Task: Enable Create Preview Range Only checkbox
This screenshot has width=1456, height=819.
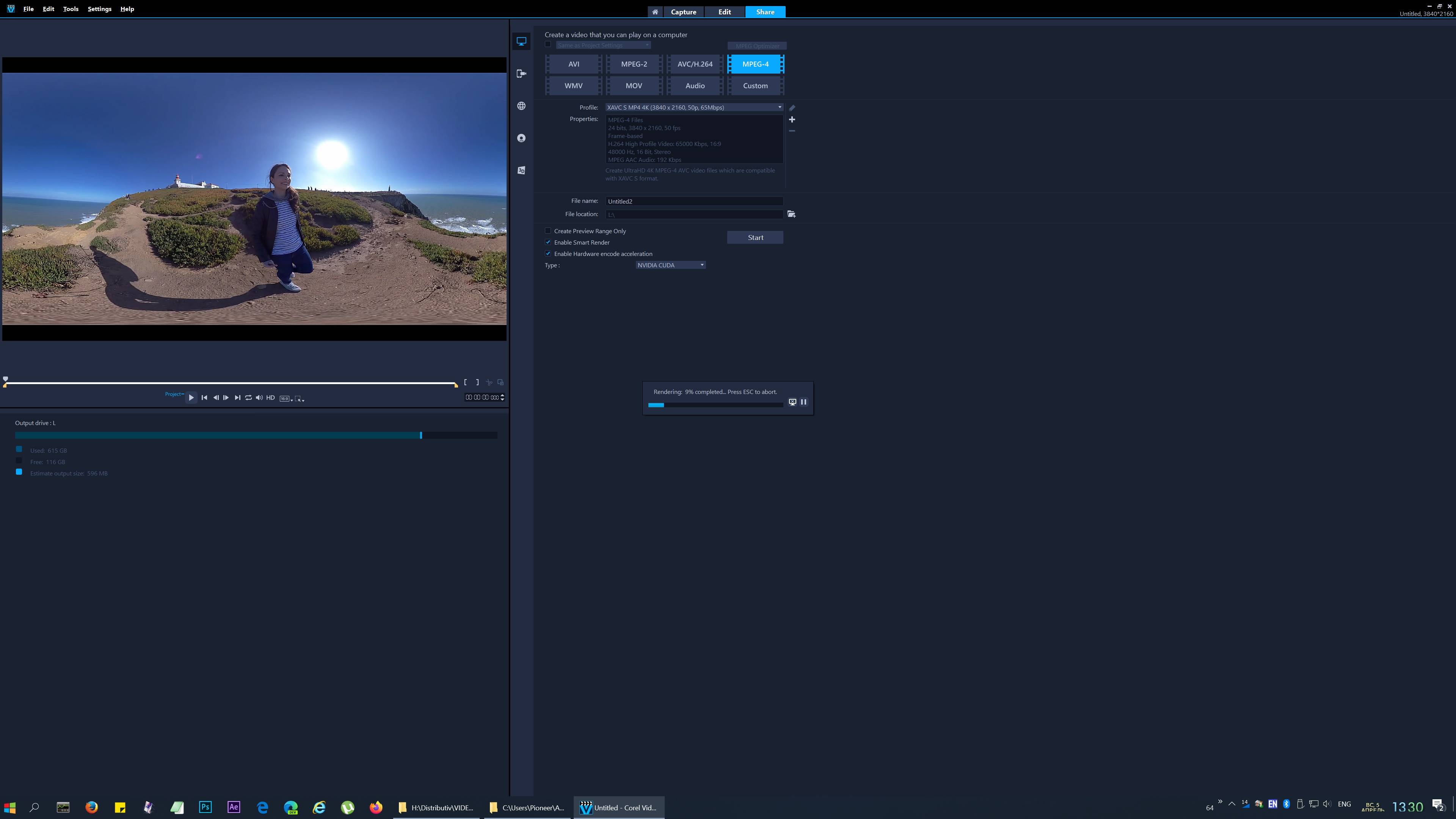Action: 548,231
